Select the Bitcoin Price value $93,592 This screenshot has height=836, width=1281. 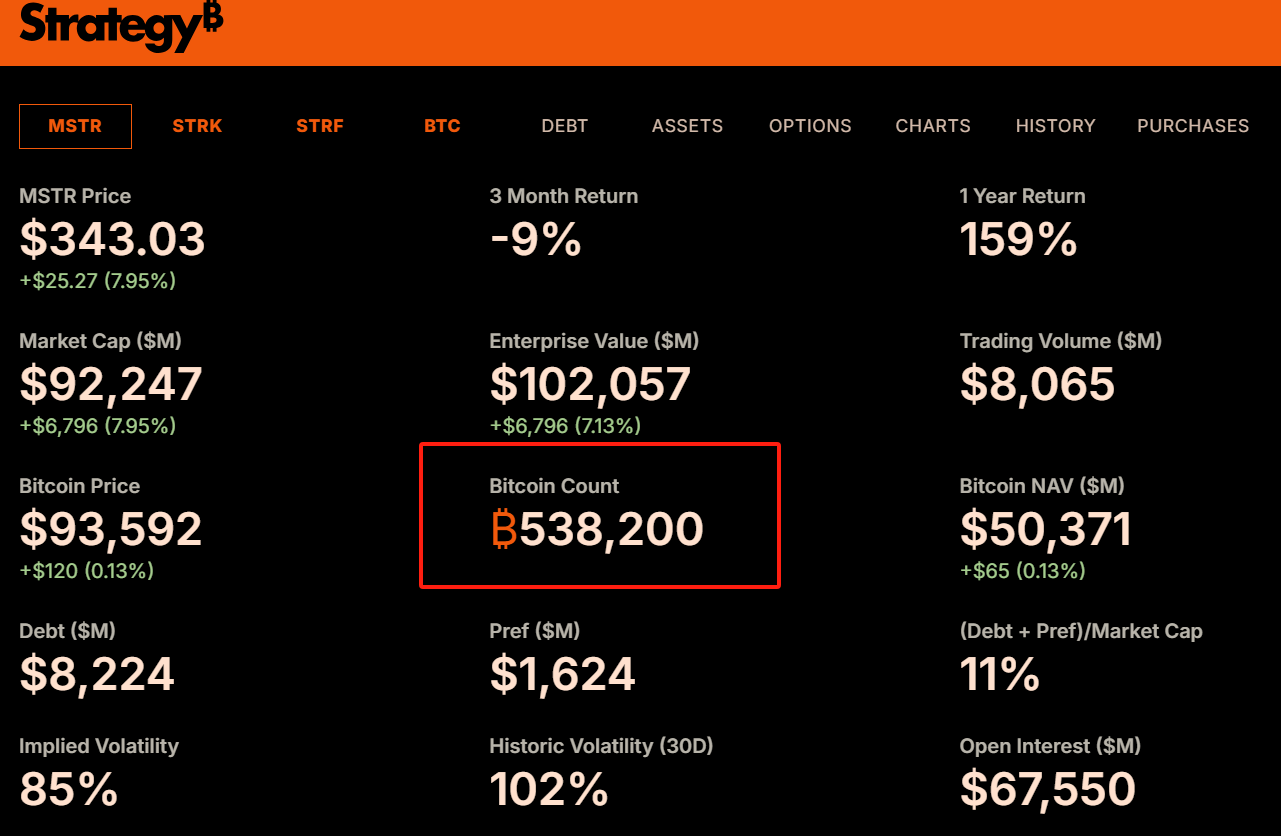click(x=111, y=530)
